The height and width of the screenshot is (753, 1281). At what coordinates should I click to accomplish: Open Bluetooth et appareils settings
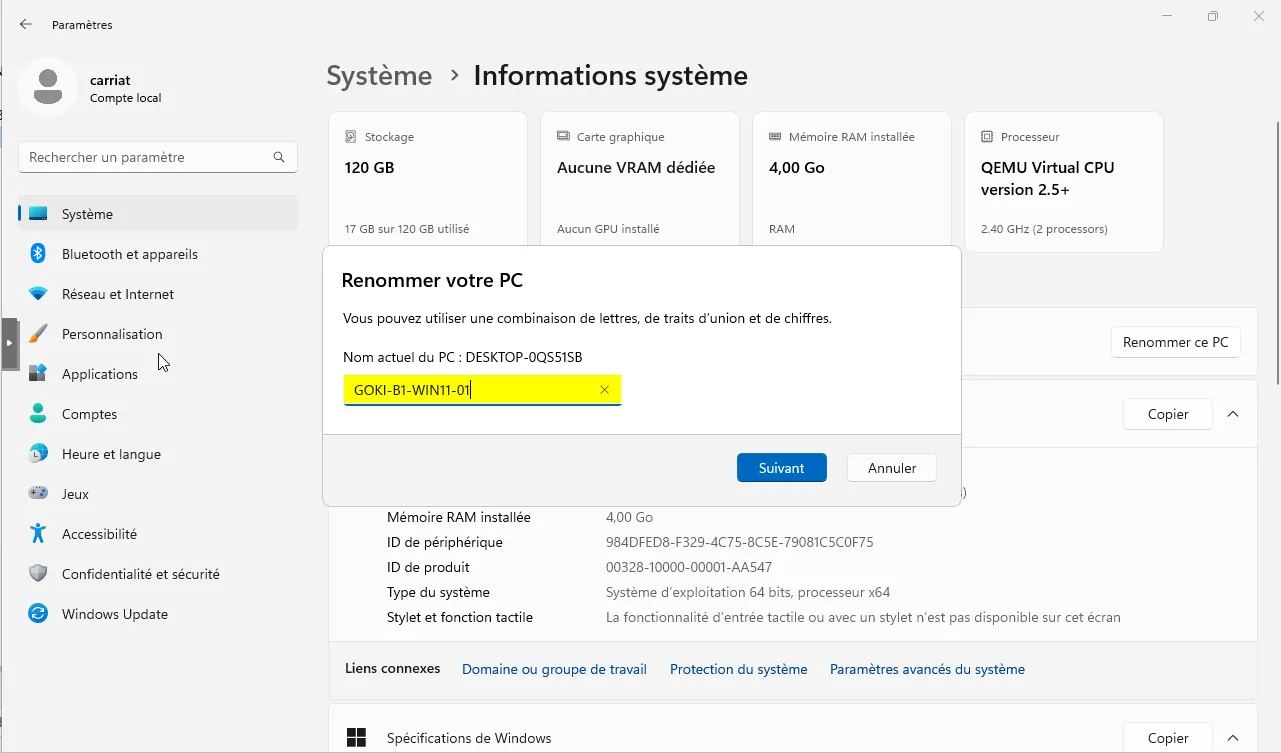(x=129, y=254)
